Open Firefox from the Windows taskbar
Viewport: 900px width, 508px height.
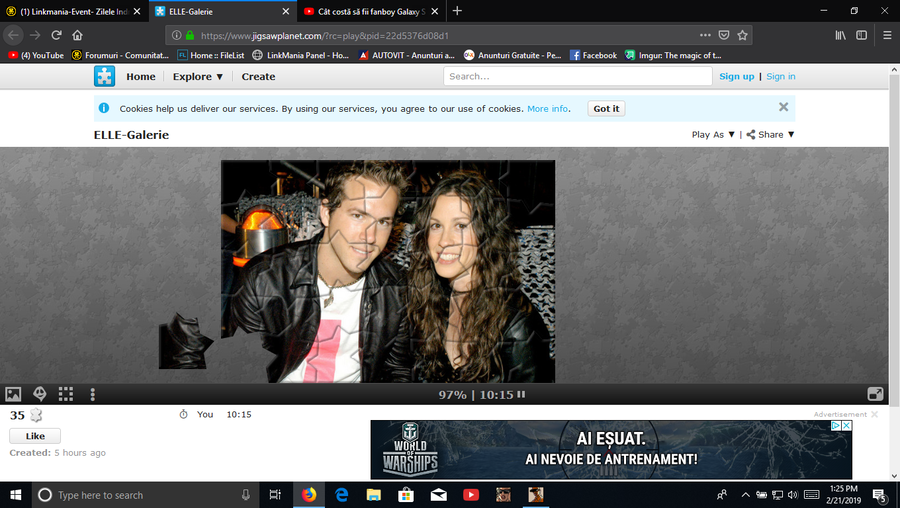308,494
